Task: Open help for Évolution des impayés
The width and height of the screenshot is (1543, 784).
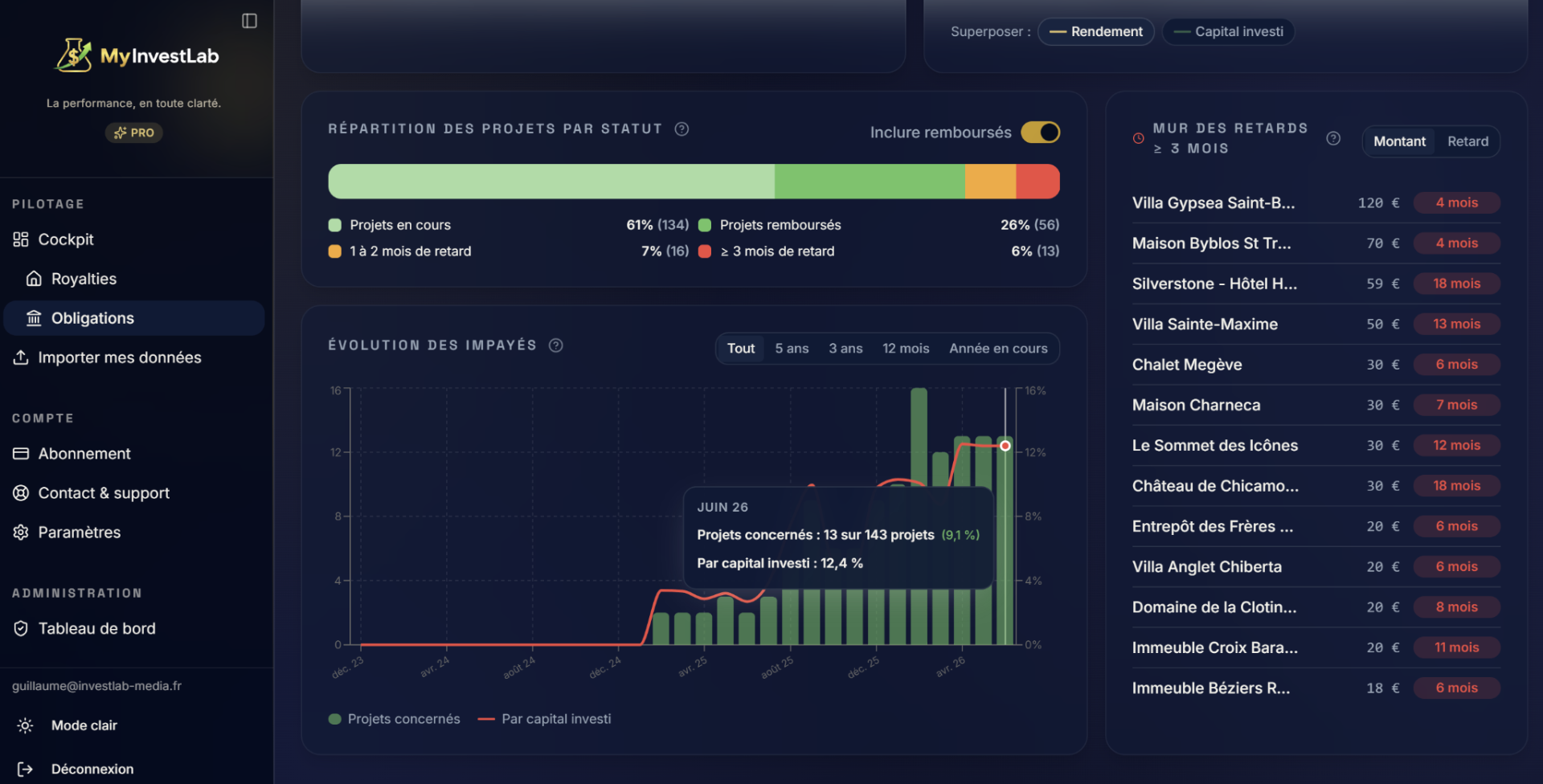Action: (x=555, y=345)
